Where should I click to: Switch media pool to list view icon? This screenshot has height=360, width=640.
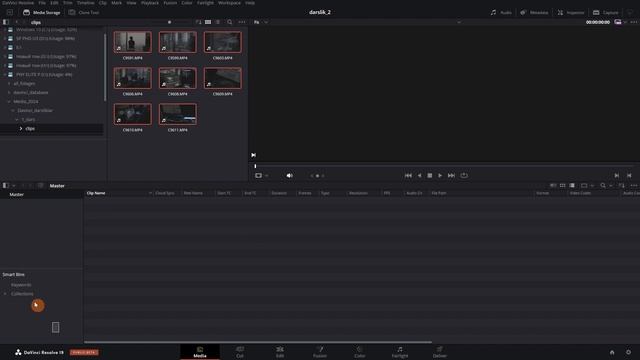tap(572, 186)
